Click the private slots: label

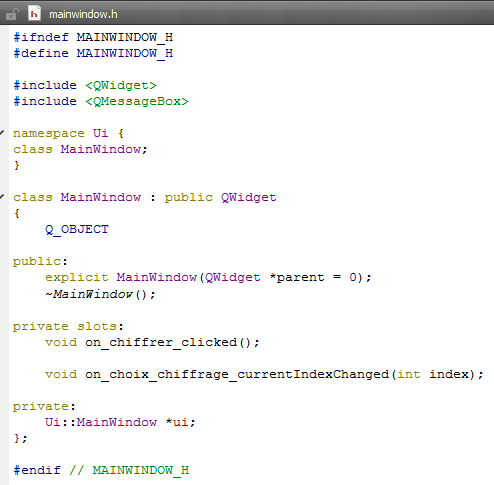pos(68,326)
